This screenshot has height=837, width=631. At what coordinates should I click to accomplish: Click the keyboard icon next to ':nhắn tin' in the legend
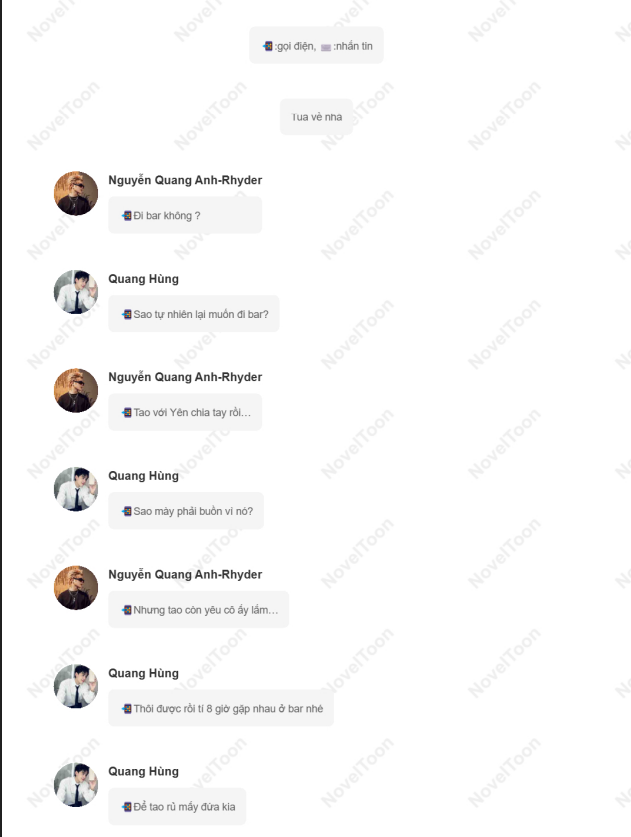click(x=326, y=47)
